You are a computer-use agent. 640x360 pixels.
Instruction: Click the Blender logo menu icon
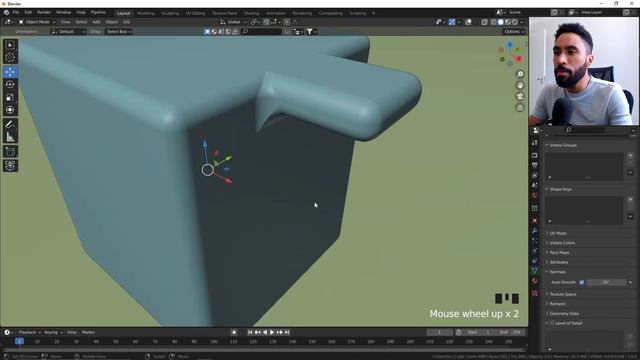6,13
